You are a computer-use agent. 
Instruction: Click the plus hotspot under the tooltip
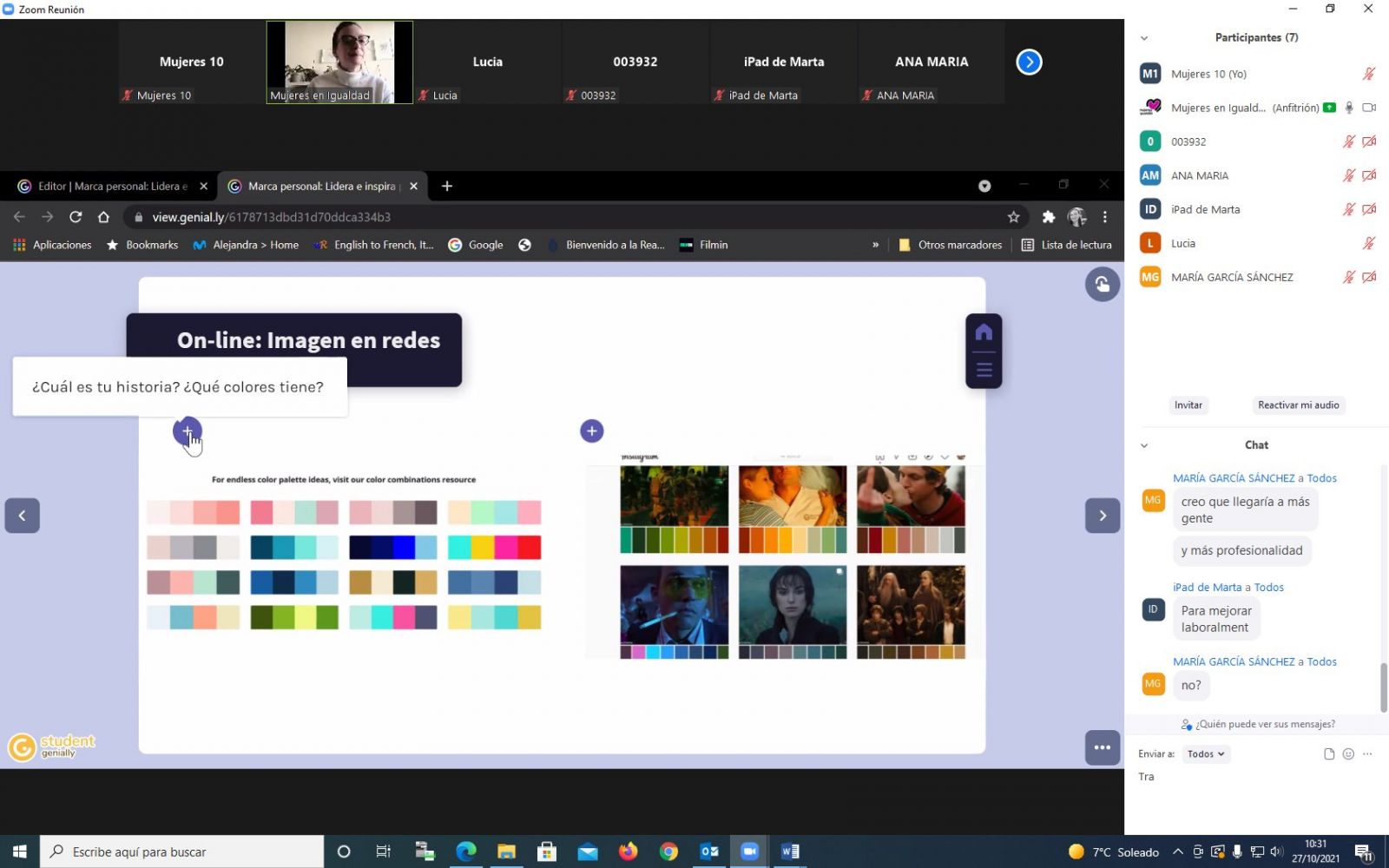coord(187,431)
